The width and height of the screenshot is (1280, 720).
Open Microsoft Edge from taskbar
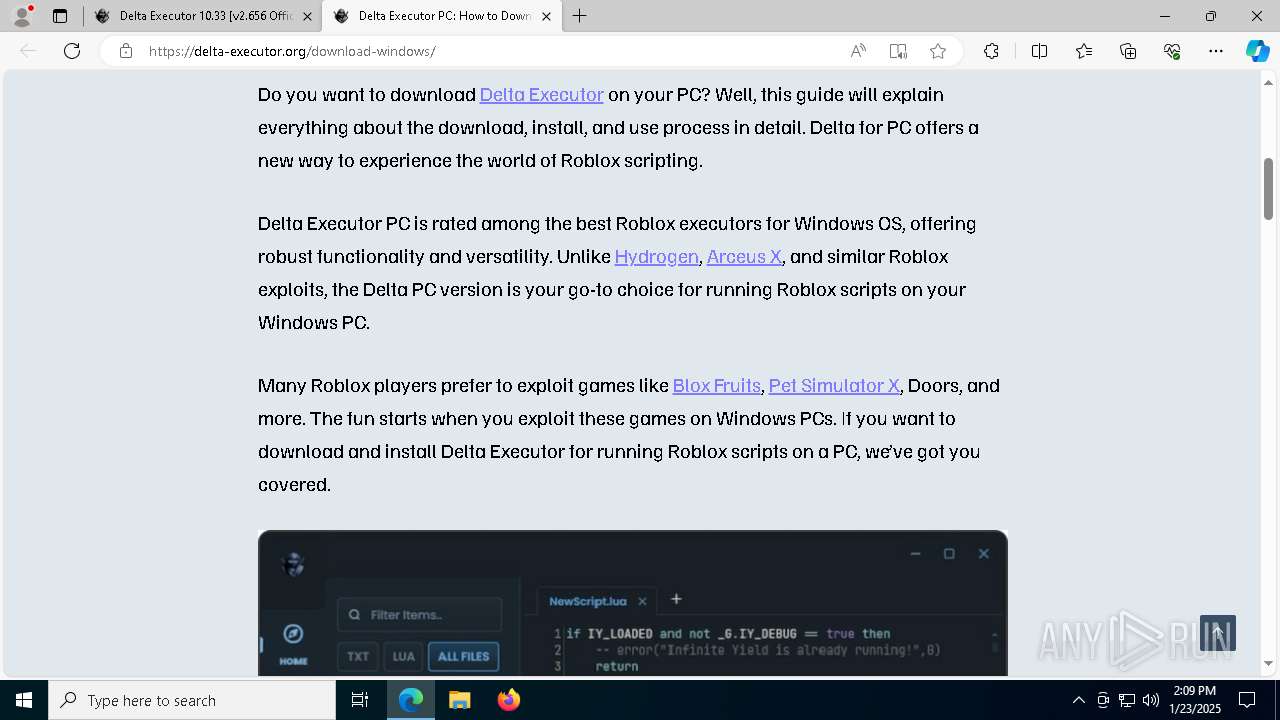point(411,700)
